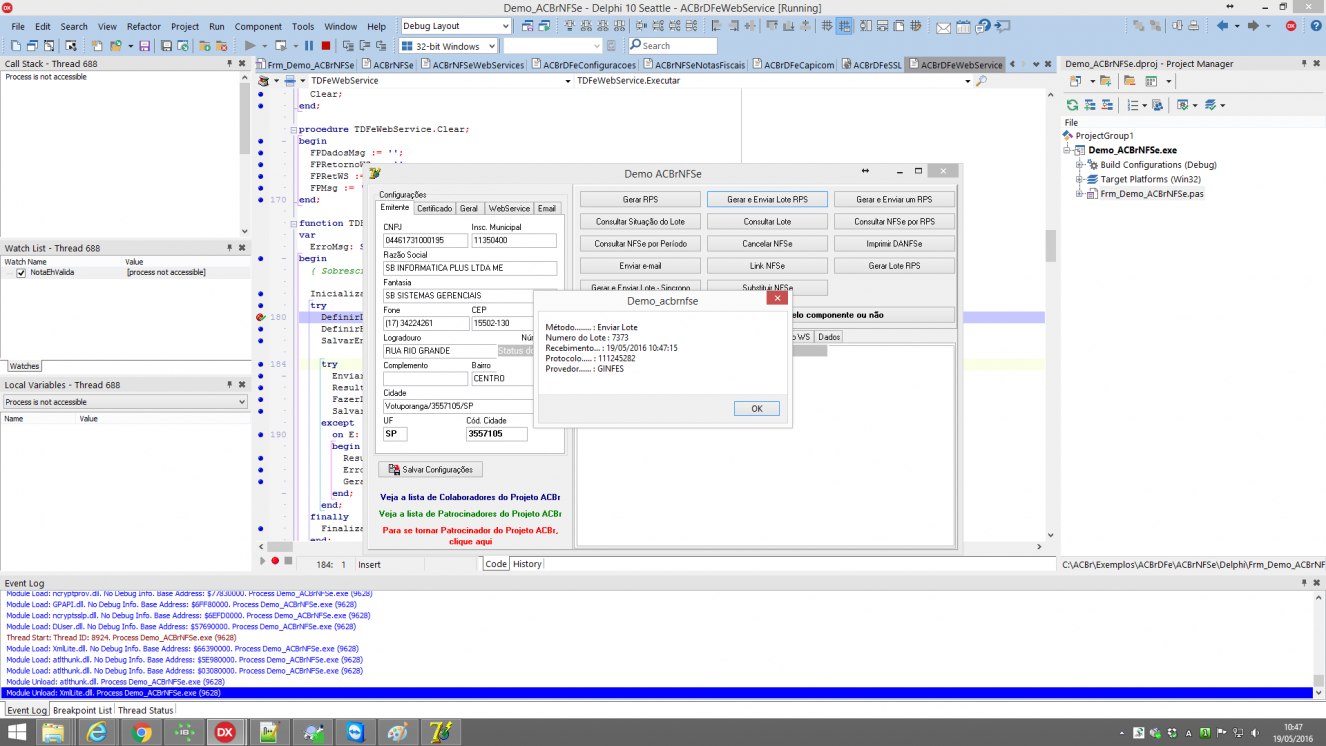Click the Event Log vertical scrollbar
Image resolution: width=1326 pixels, height=746 pixels.
pos(1319,643)
